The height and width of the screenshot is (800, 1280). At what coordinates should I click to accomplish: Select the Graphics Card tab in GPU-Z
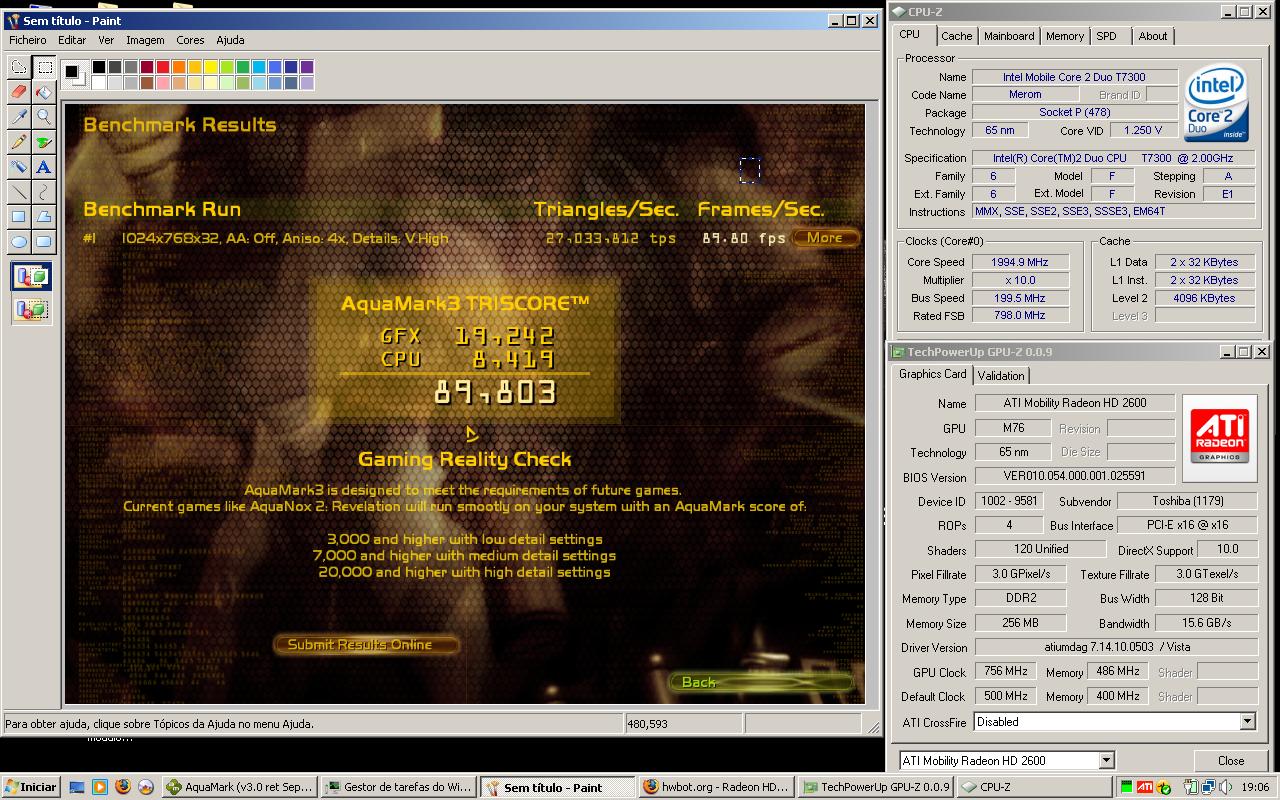[932, 374]
